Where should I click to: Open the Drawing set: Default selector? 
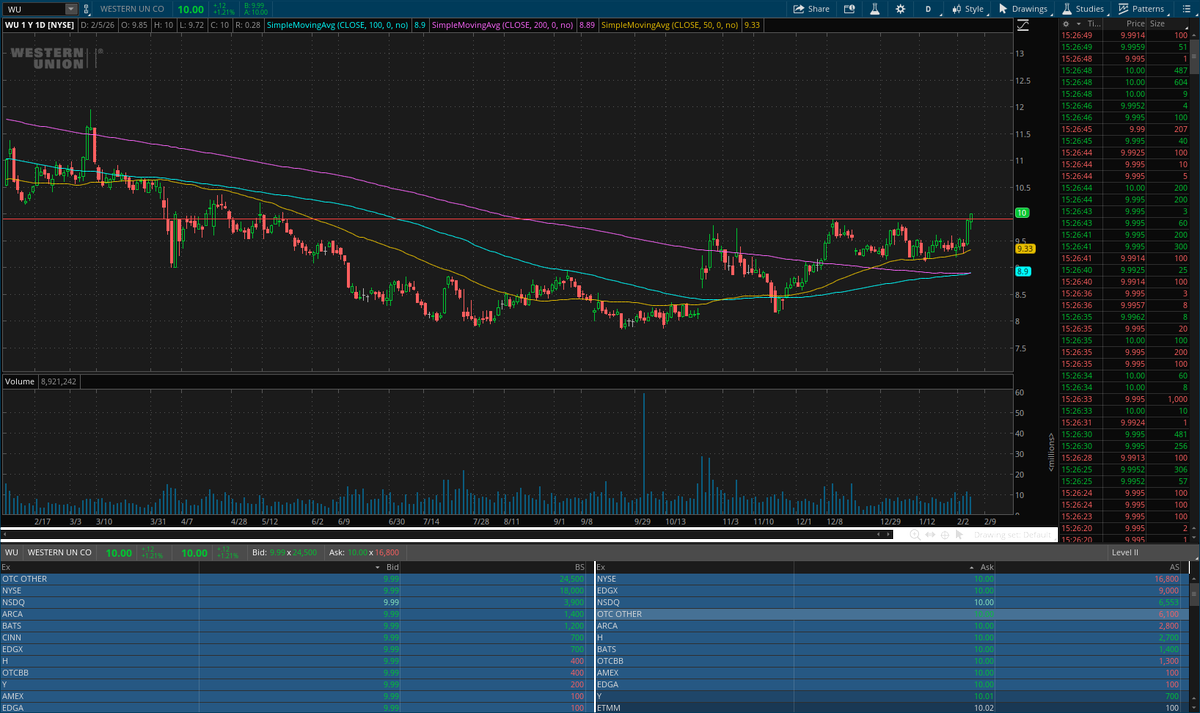point(1013,535)
